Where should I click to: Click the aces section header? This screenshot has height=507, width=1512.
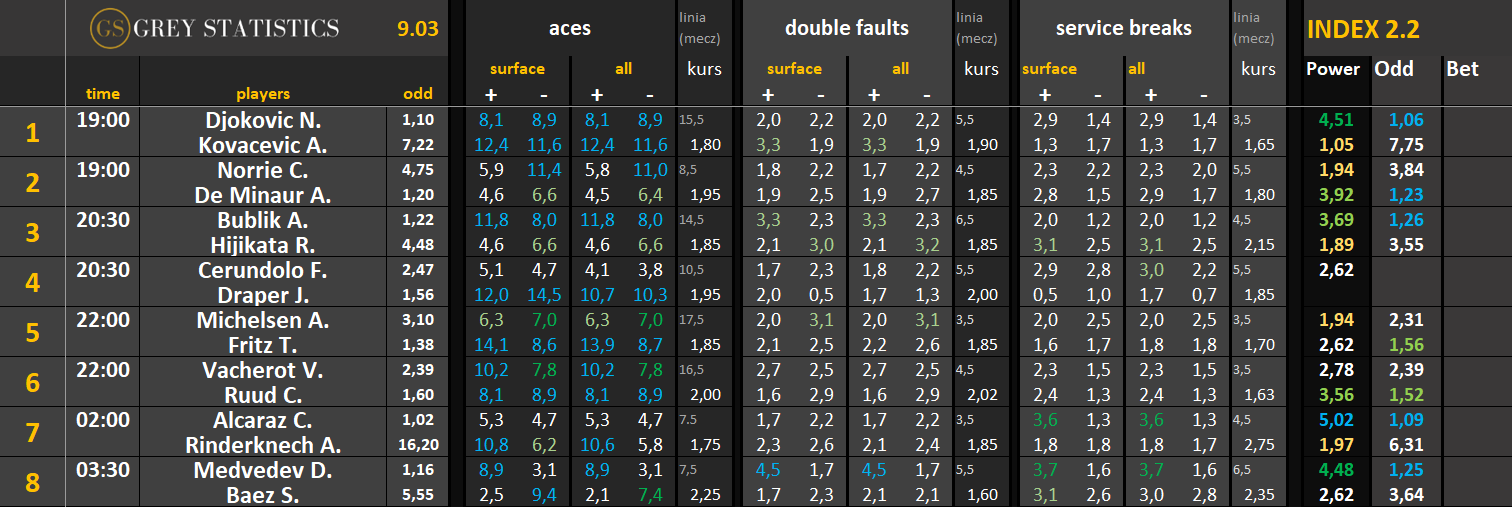[570, 28]
